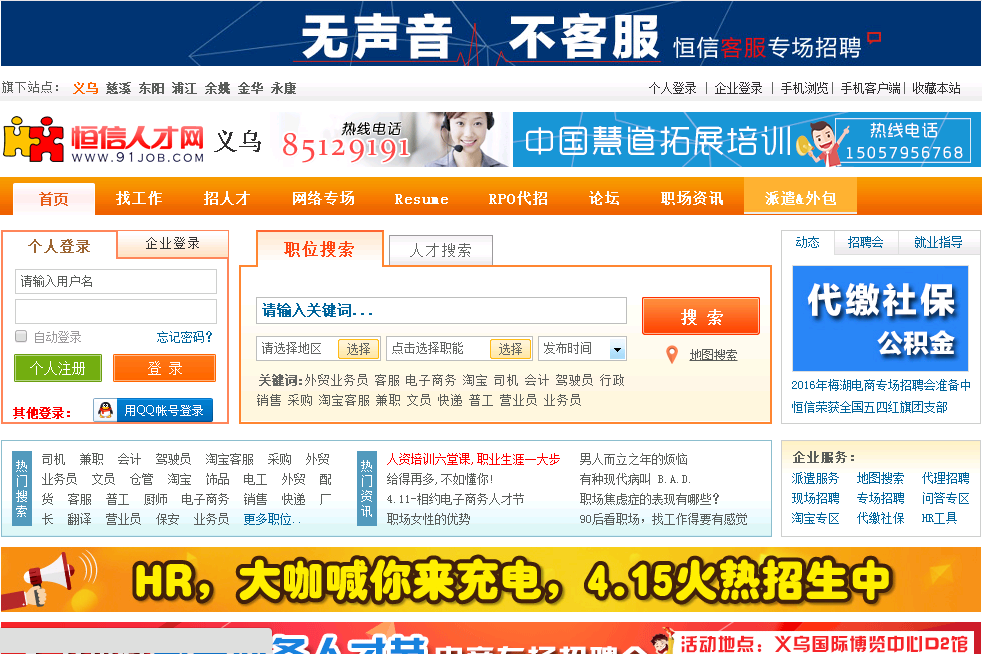Screen dimensions: 982x654
Task: Click the orange 登录 button
Action: pos(165,368)
